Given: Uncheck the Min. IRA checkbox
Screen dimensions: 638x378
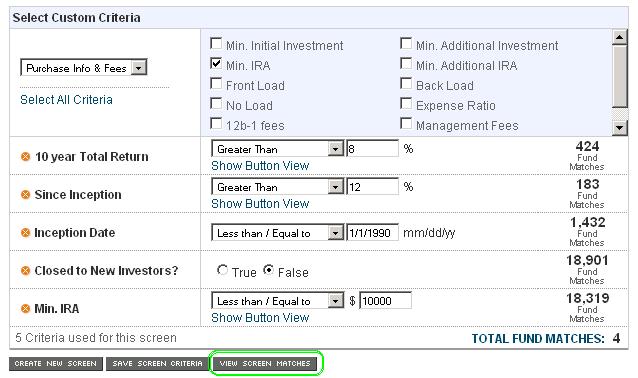Looking at the screenshot, I should pos(216,63).
